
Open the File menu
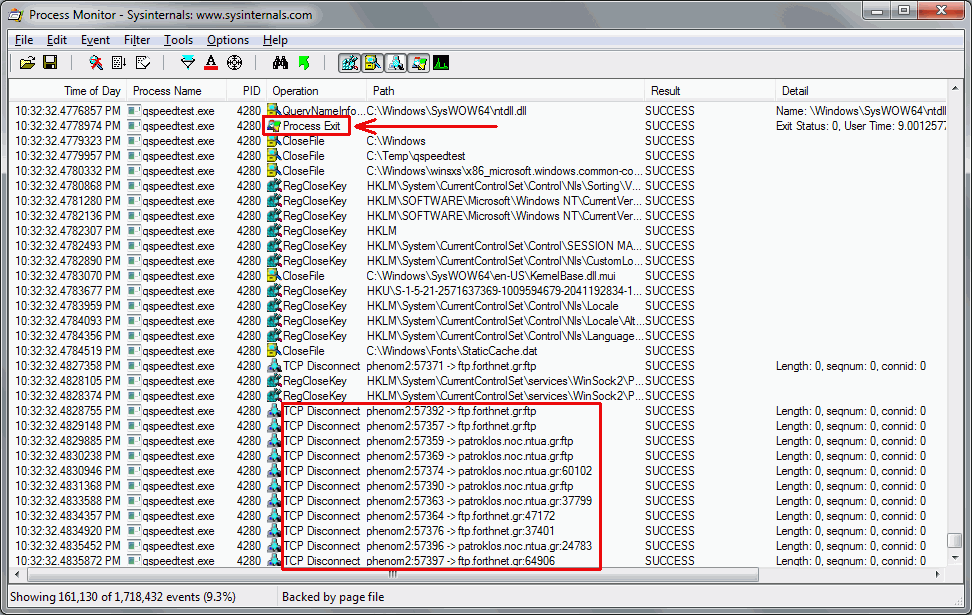tap(24, 40)
